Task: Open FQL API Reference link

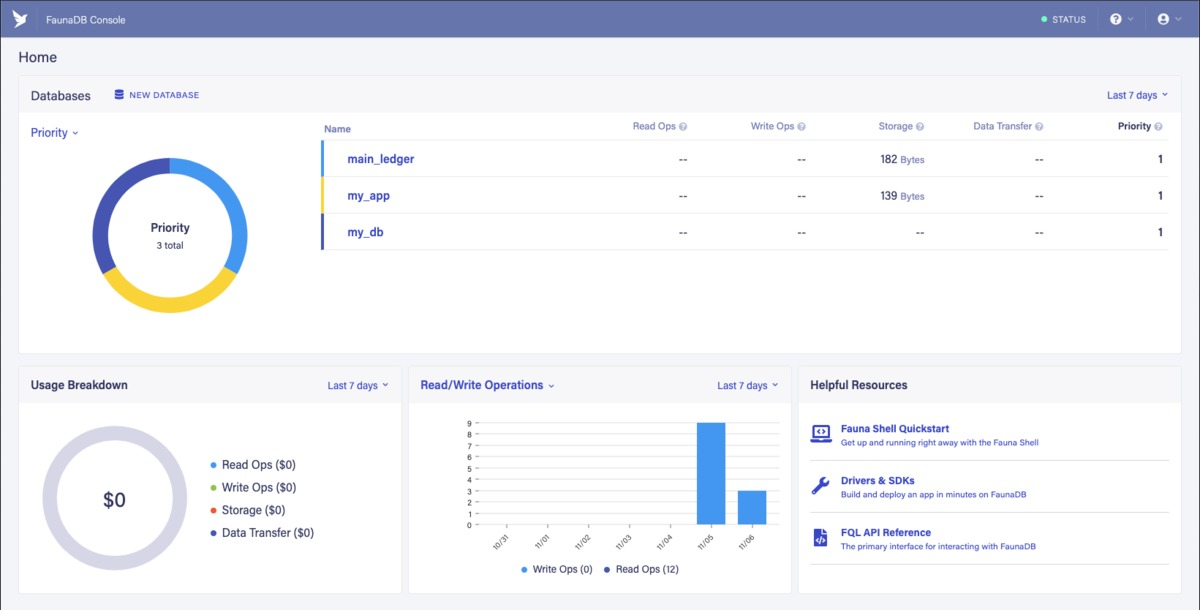Action: click(886, 533)
